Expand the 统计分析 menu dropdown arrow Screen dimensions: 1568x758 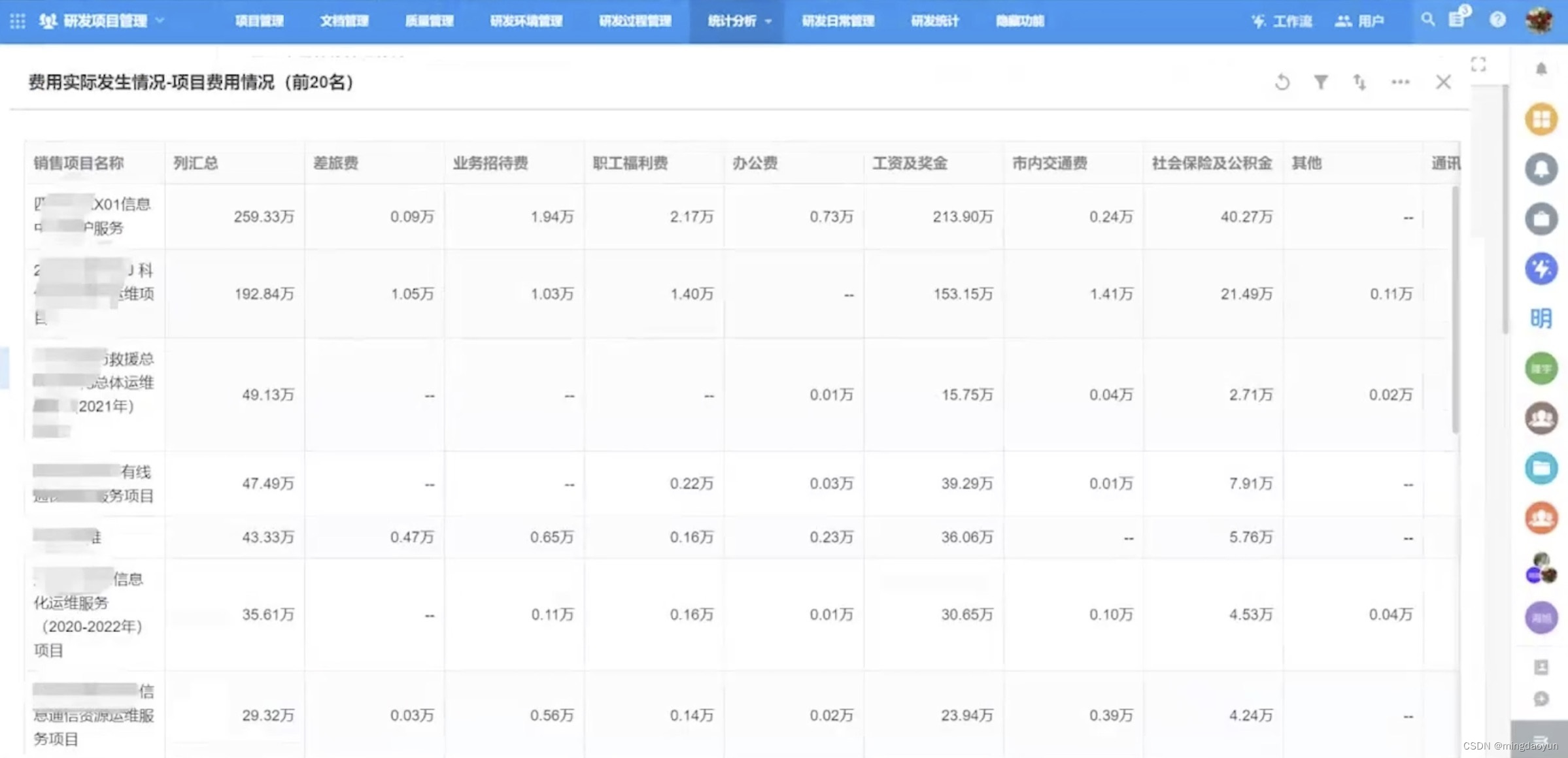coord(768,22)
